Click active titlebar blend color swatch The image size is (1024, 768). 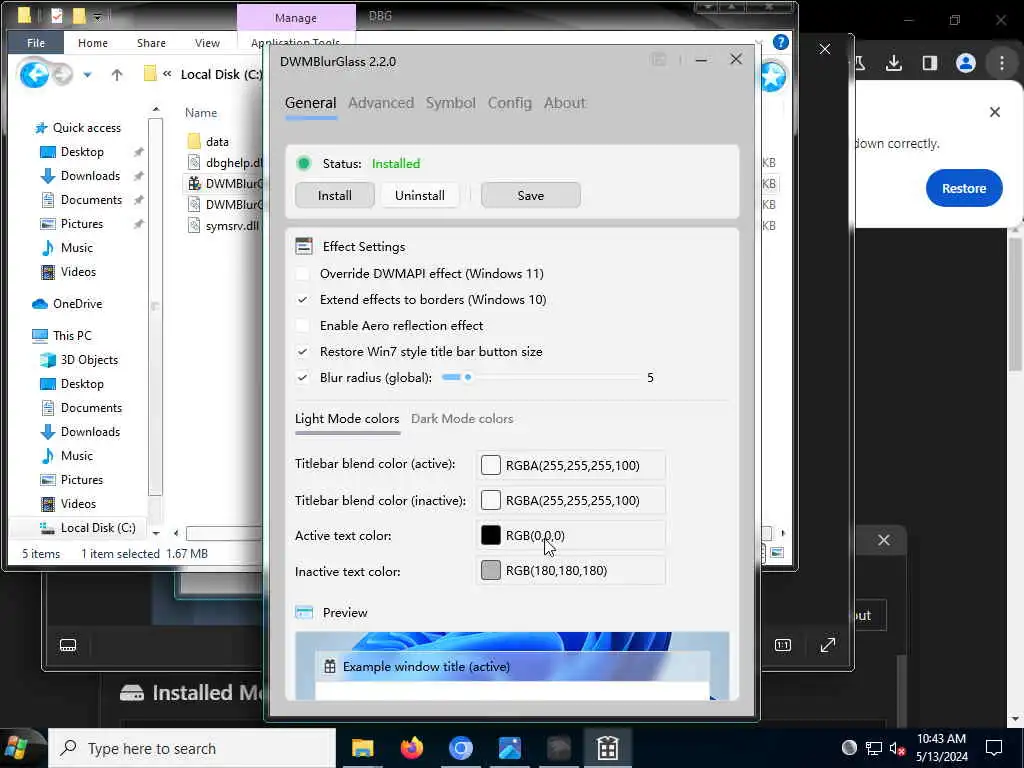tap(490, 465)
